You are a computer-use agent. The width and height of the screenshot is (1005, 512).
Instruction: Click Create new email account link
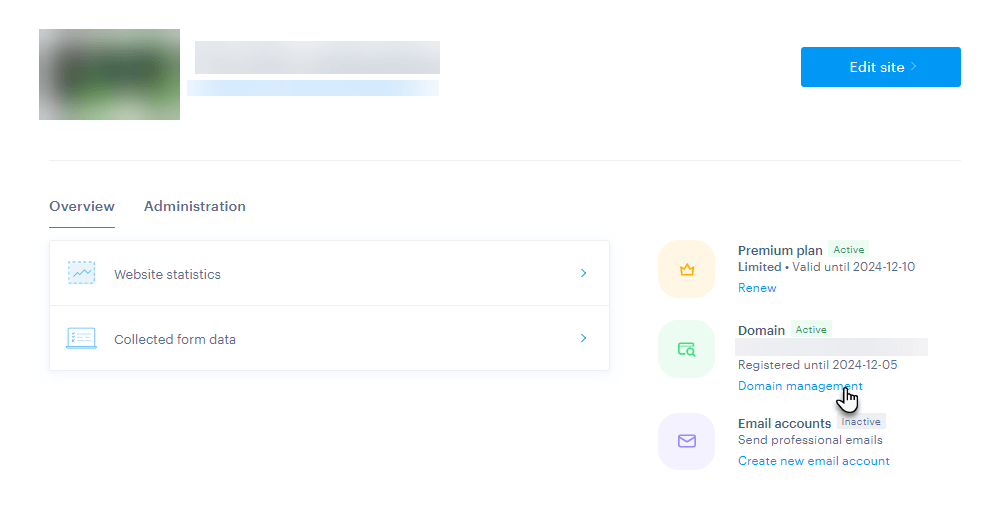click(x=813, y=461)
